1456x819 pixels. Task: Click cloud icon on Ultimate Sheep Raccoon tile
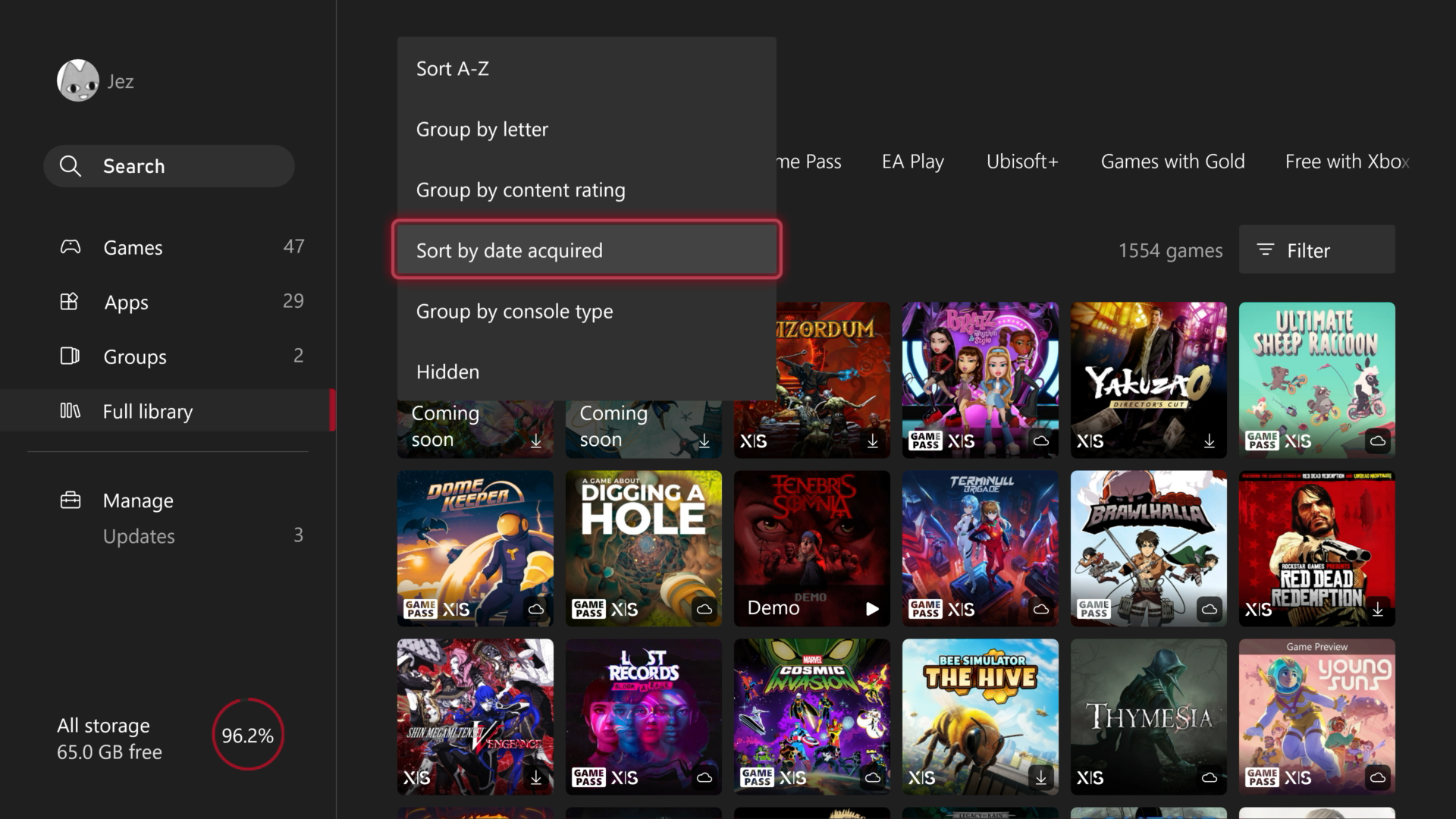click(1377, 441)
